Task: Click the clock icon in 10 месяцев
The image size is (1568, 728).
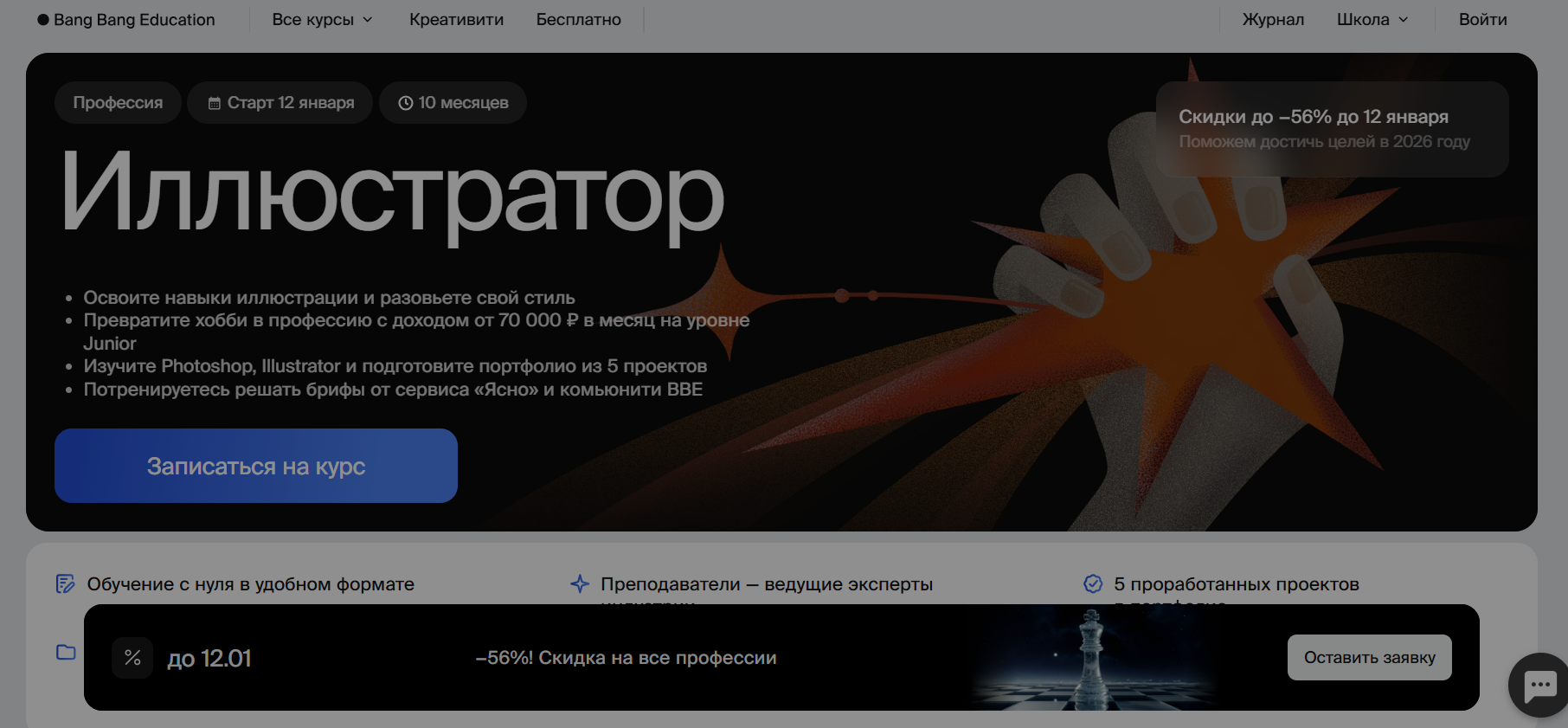Action: coord(405,103)
